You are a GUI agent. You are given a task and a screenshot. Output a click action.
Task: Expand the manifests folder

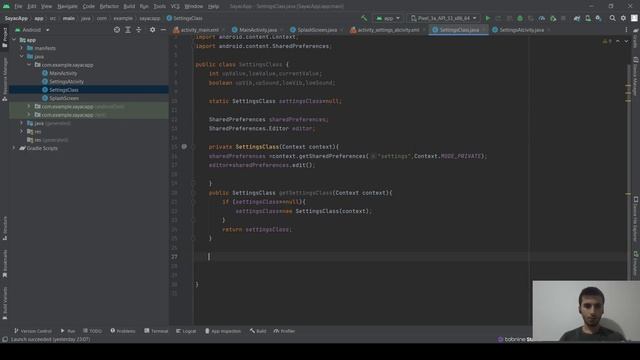pos(22,48)
